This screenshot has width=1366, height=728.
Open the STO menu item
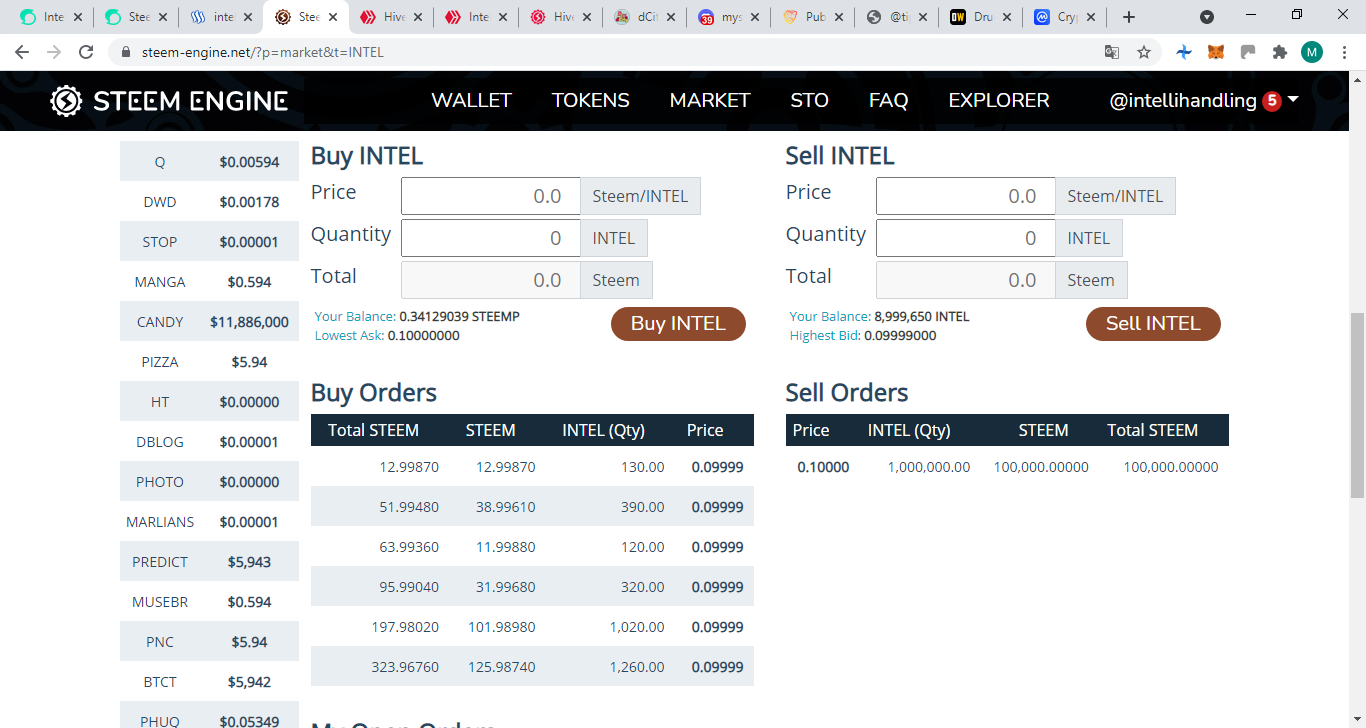pos(809,101)
